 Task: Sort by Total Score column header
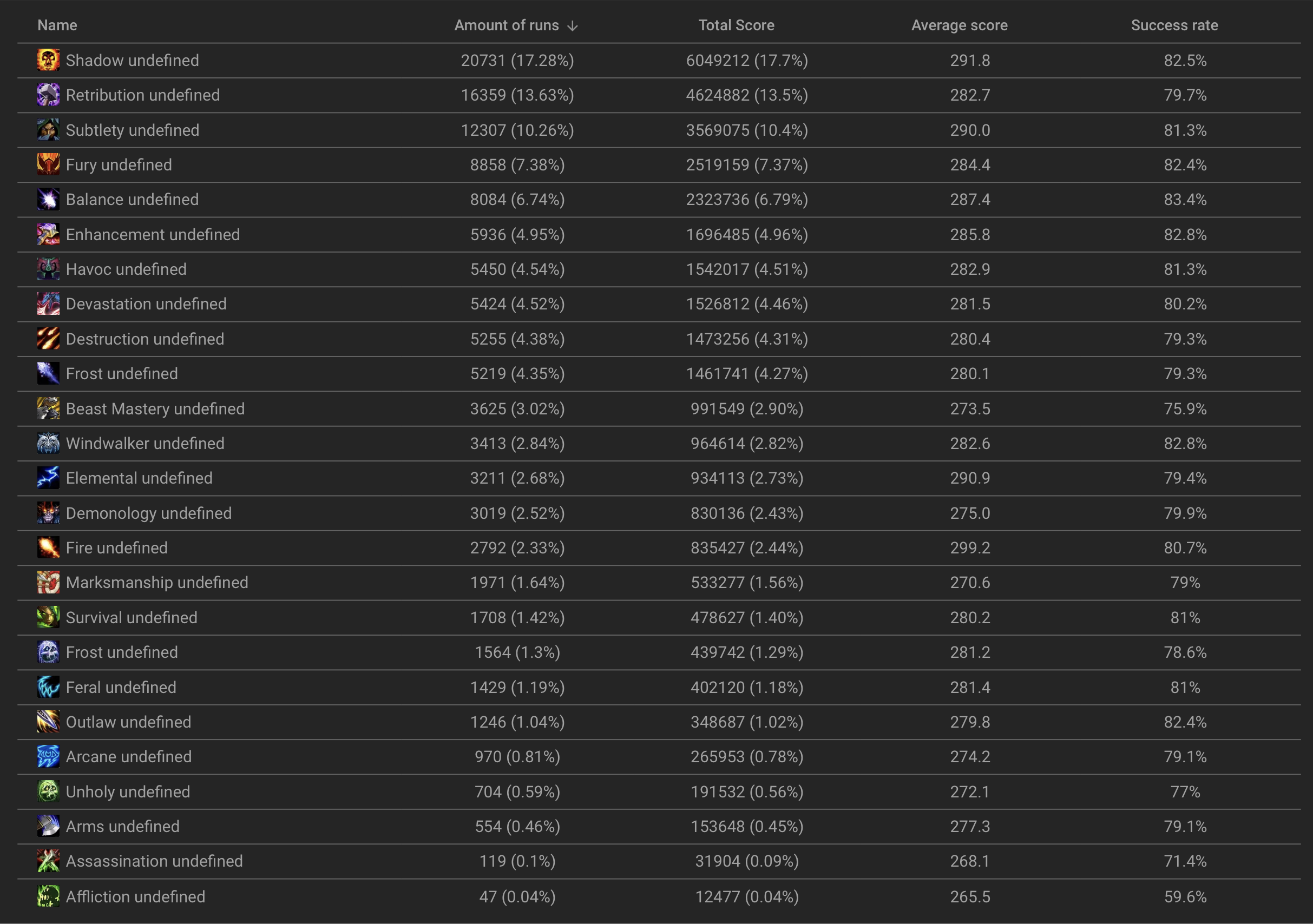(x=736, y=25)
